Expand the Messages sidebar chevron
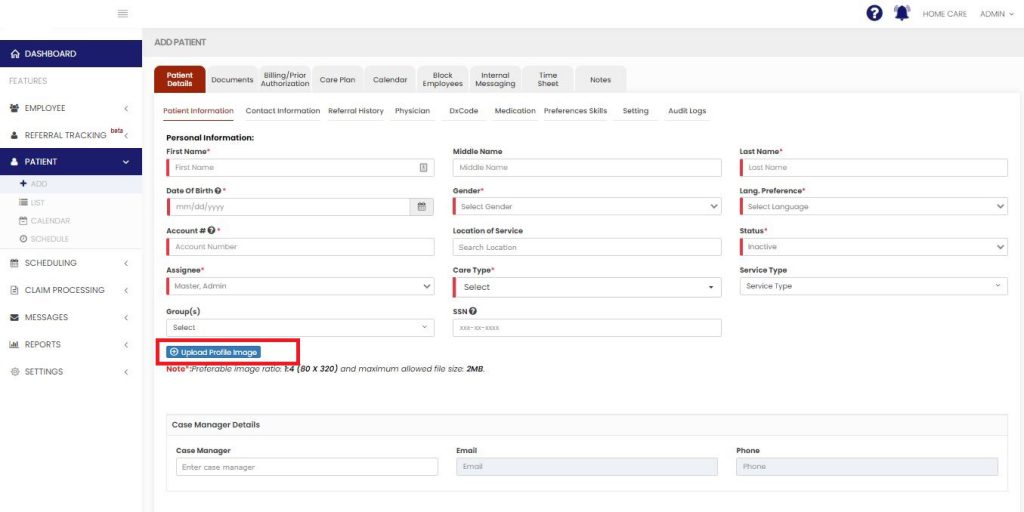 (x=126, y=317)
